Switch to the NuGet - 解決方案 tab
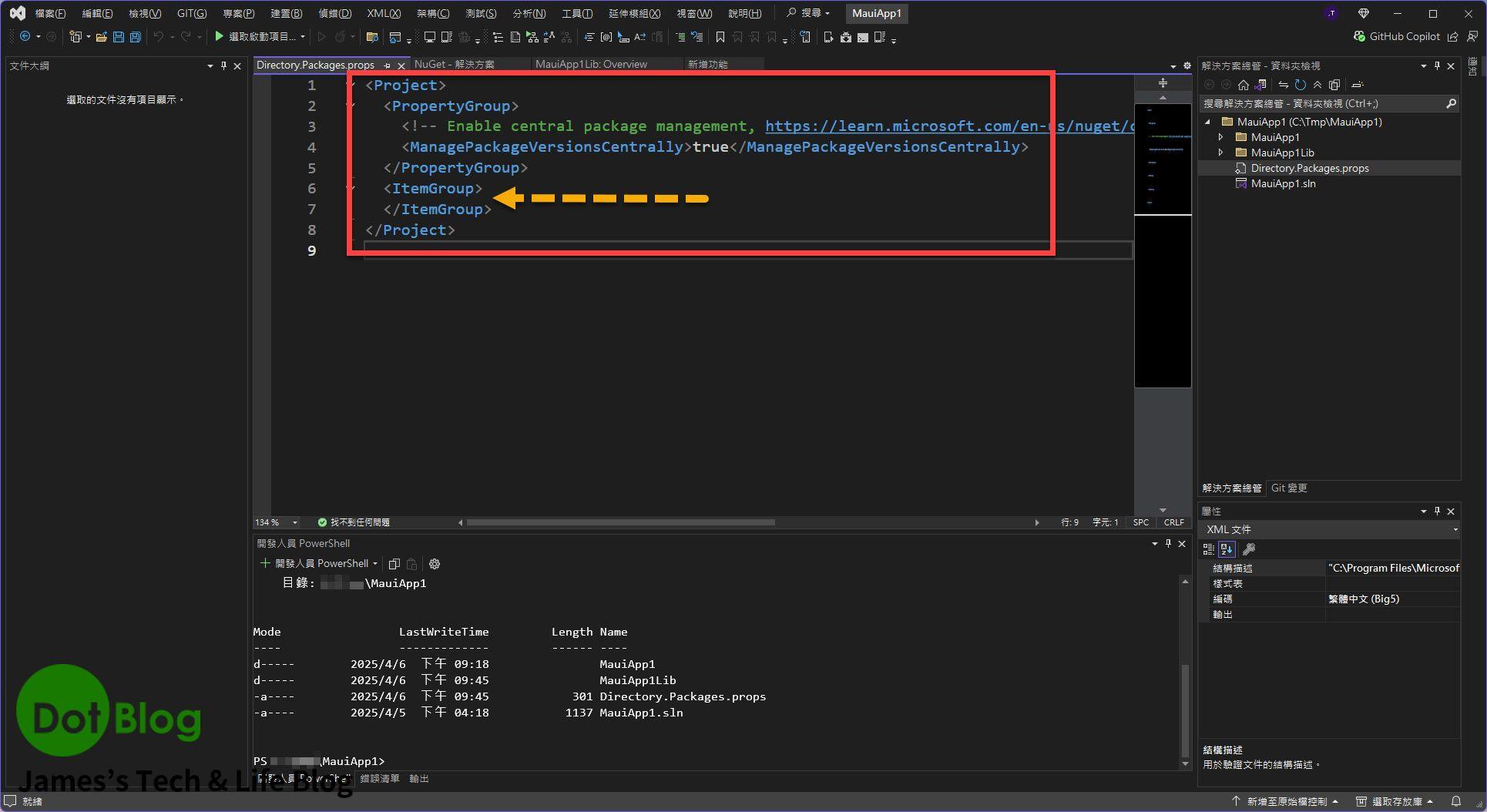Viewport: 1487px width, 812px height. coord(455,65)
